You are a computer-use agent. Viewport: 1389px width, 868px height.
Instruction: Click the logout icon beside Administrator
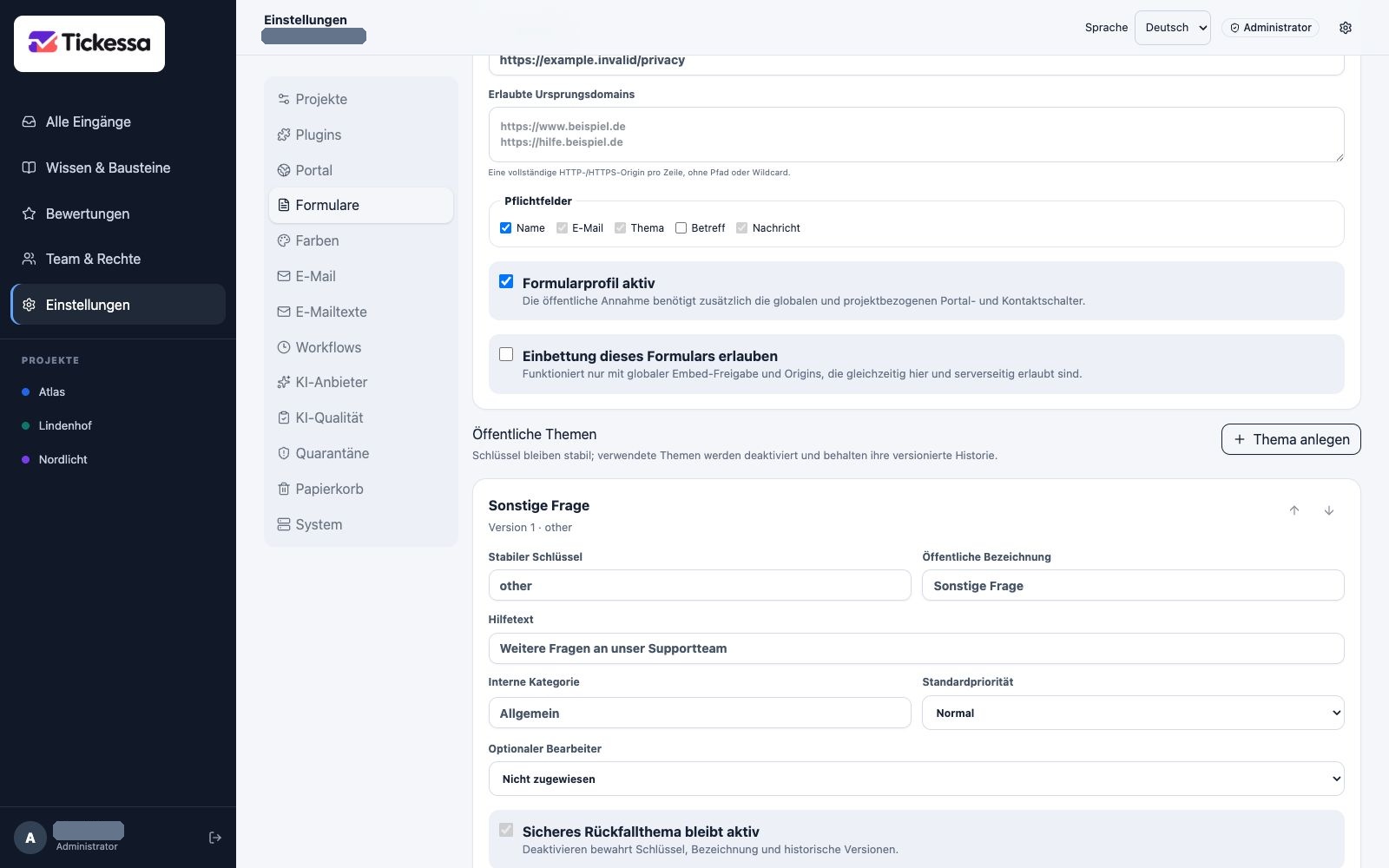215,838
